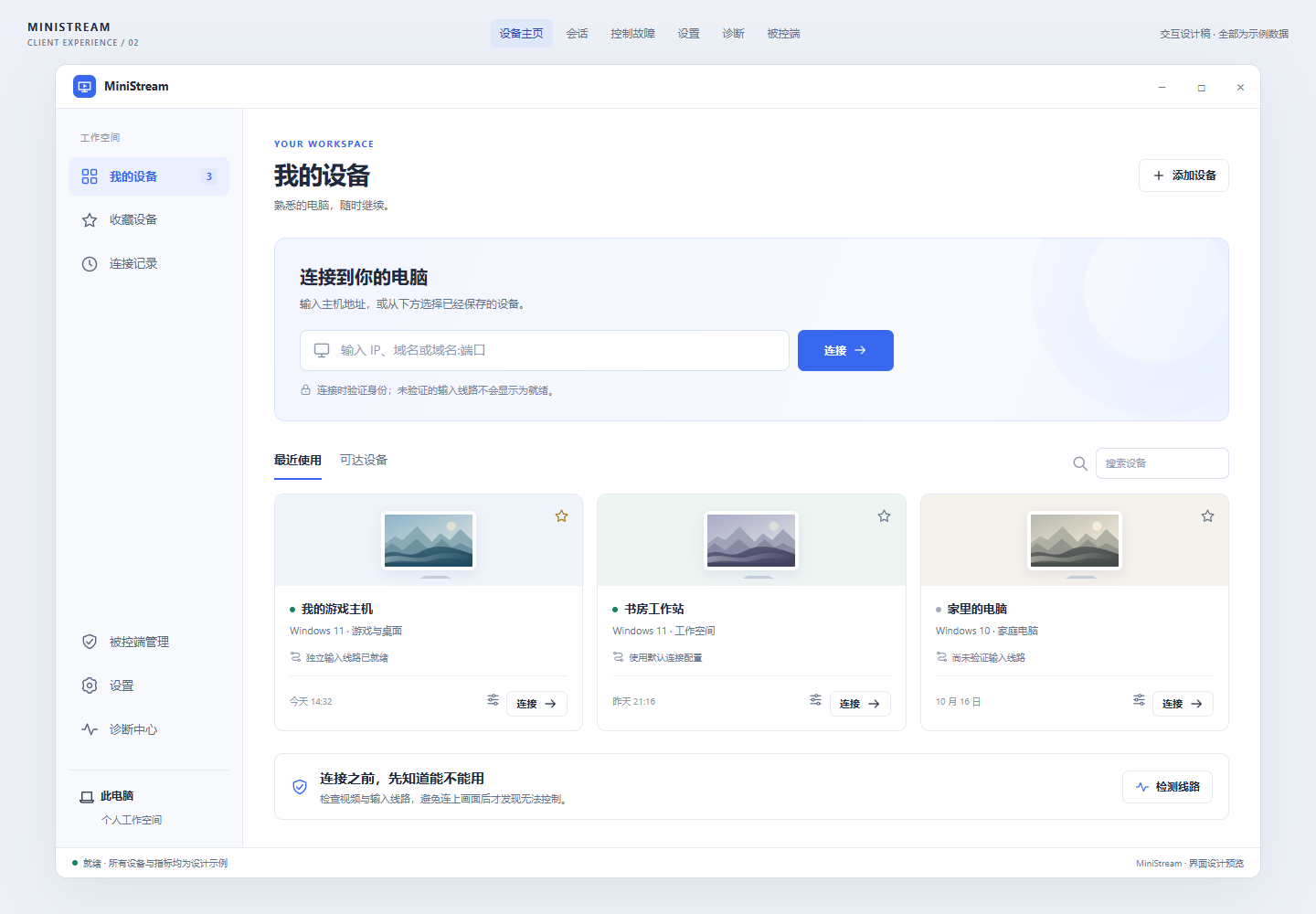Image resolution: width=1316 pixels, height=914 pixels.
Task: Maximize the MiniStream window
Action: (x=1201, y=88)
